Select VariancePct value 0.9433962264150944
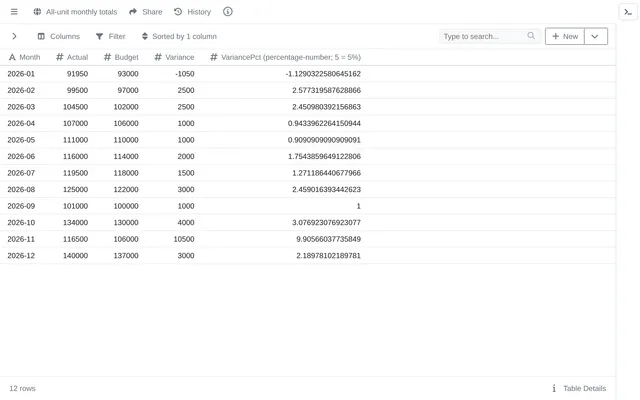The height and width of the screenshot is (400, 640). click(324, 123)
